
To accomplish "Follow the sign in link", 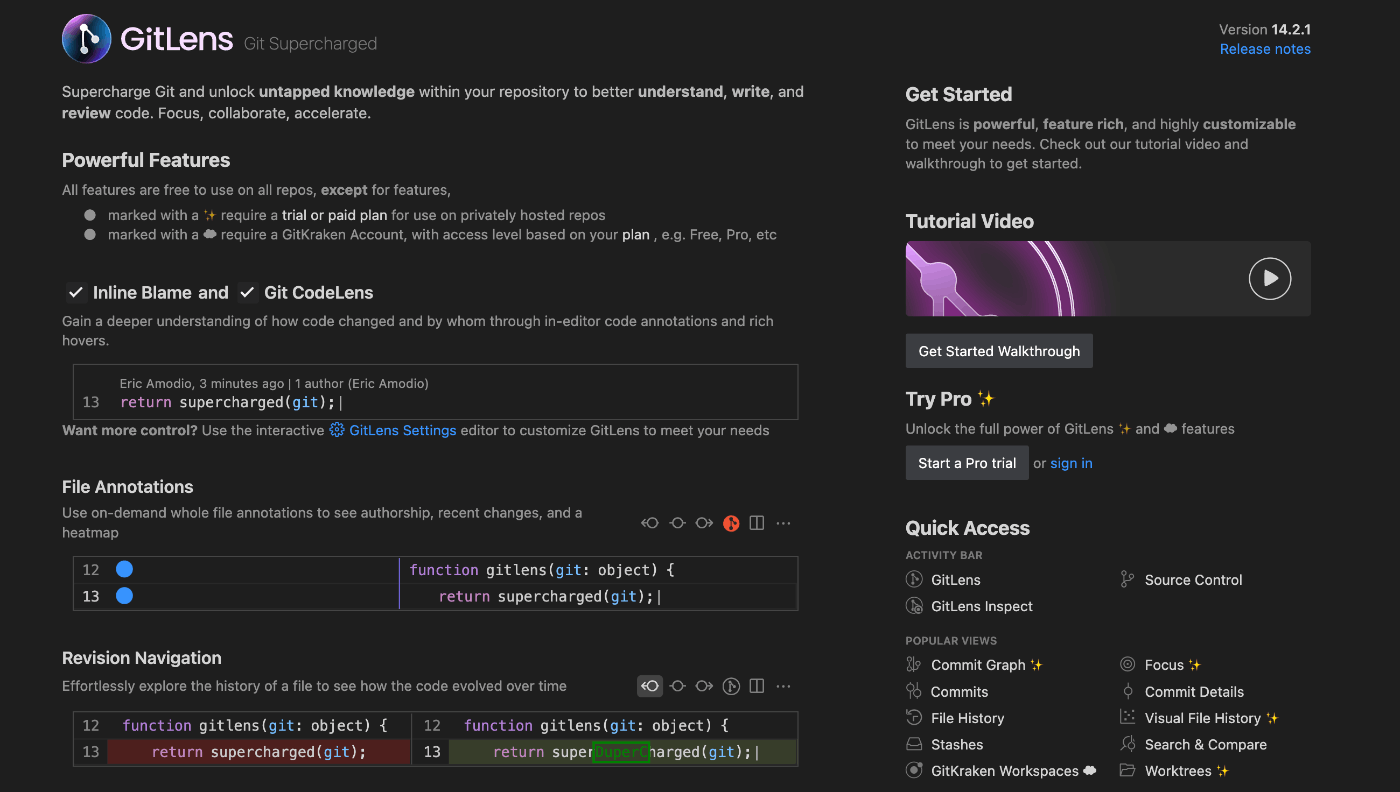I will (1071, 463).
